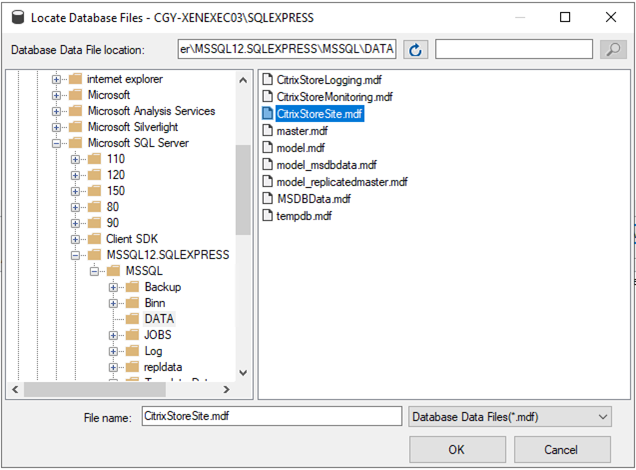Expand the JOBS folder node

coord(113,335)
